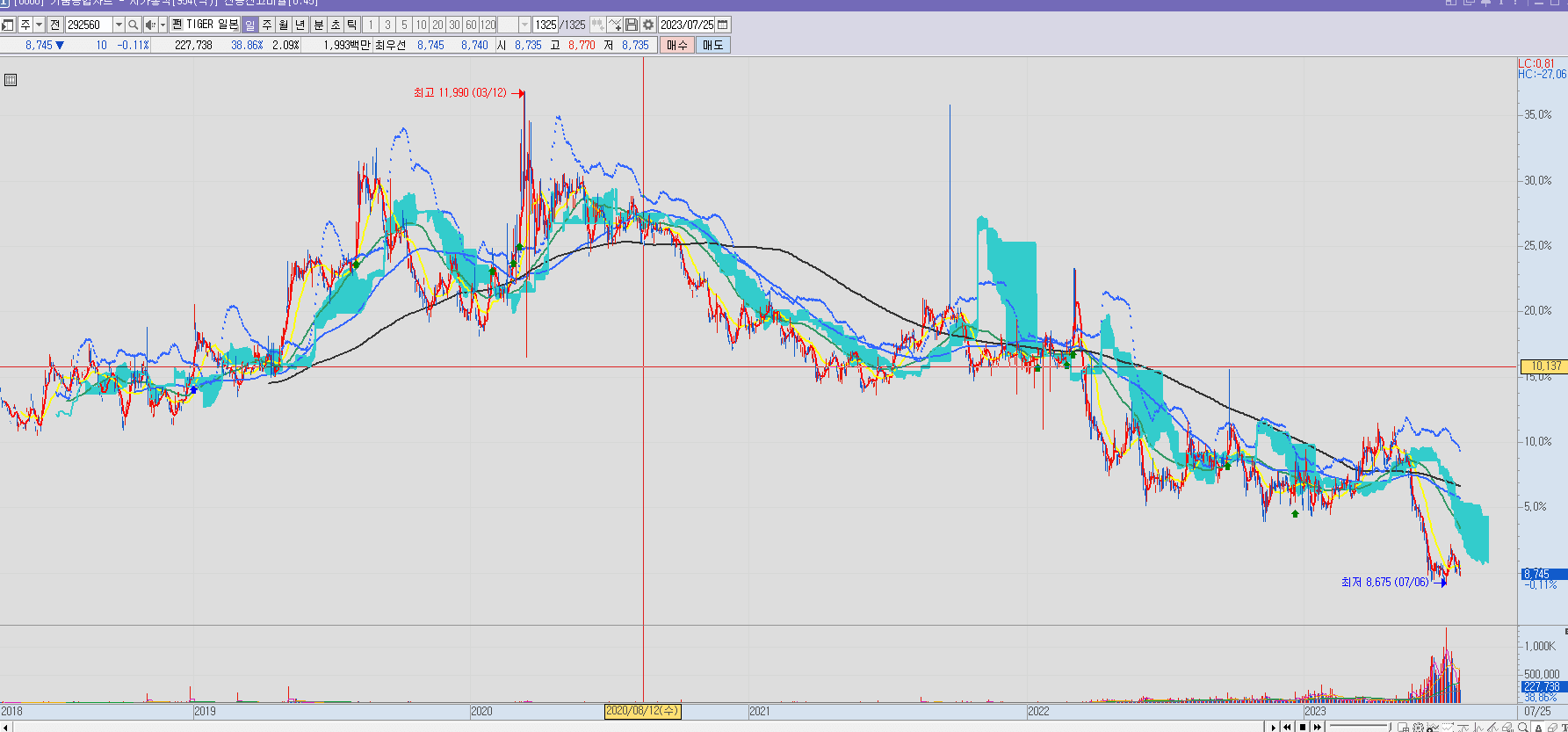Click the bottom-bar magnifier zoom icon
The height and width of the screenshot is (732, 1568).
click(1522, 727)
